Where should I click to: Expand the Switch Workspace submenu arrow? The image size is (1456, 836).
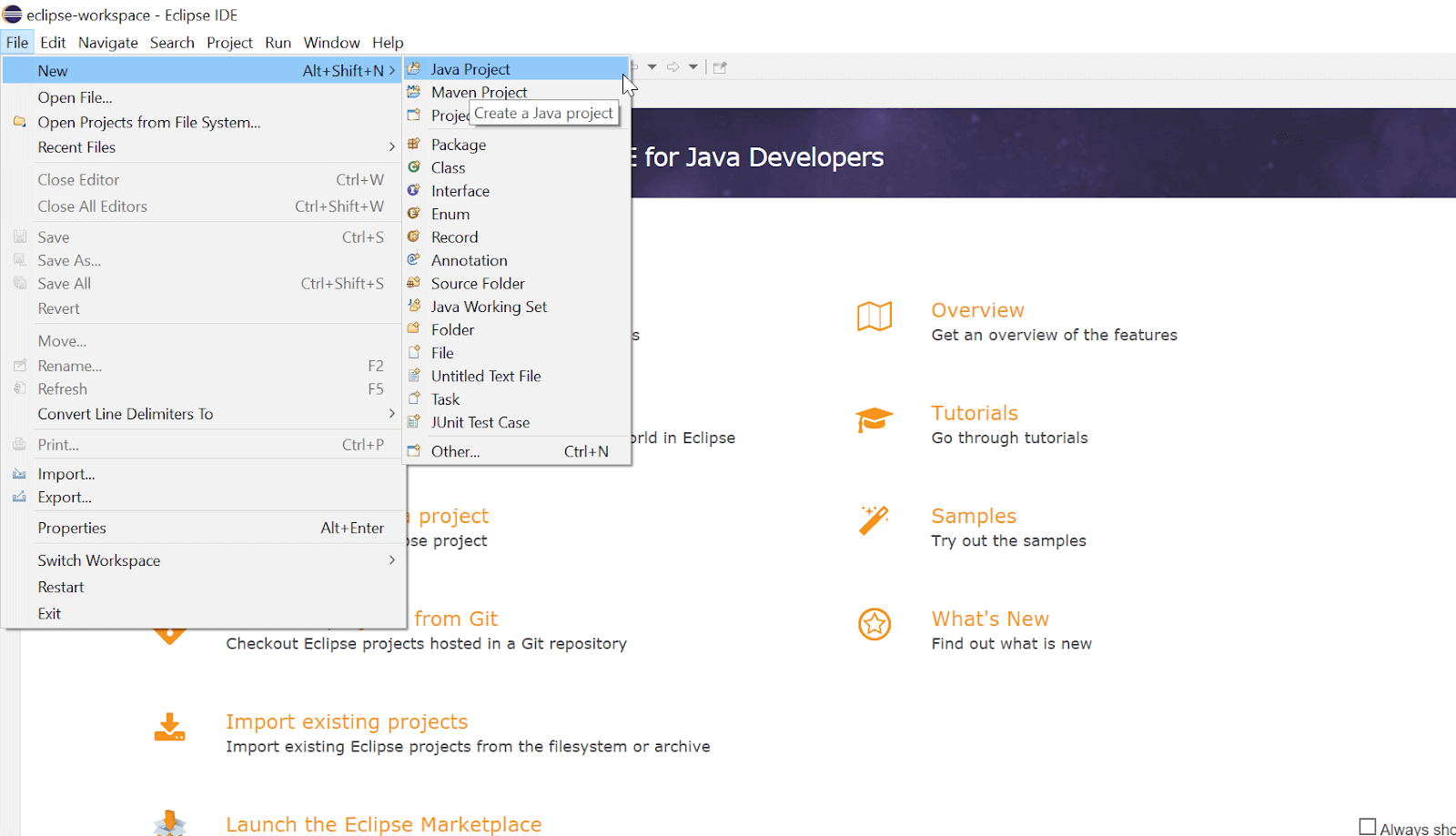(x=392, y=559)
